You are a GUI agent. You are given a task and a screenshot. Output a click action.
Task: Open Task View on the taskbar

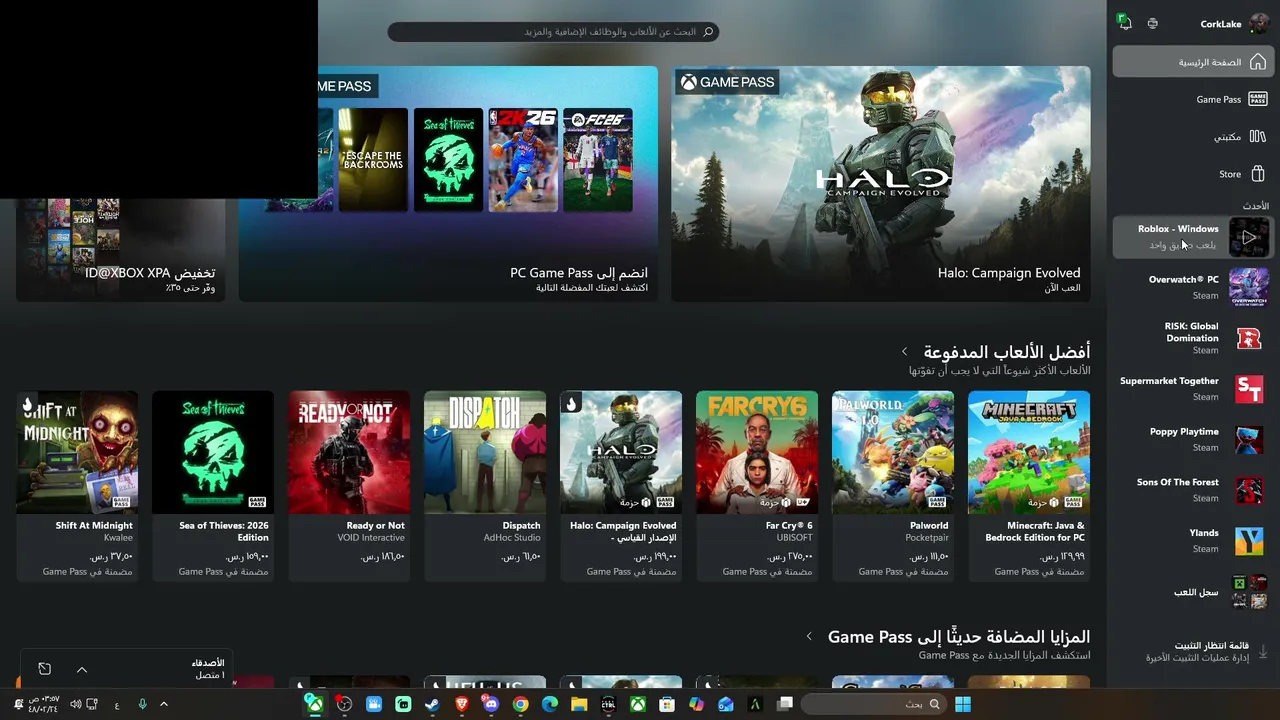pyautogui.click(x=785, y=705)
